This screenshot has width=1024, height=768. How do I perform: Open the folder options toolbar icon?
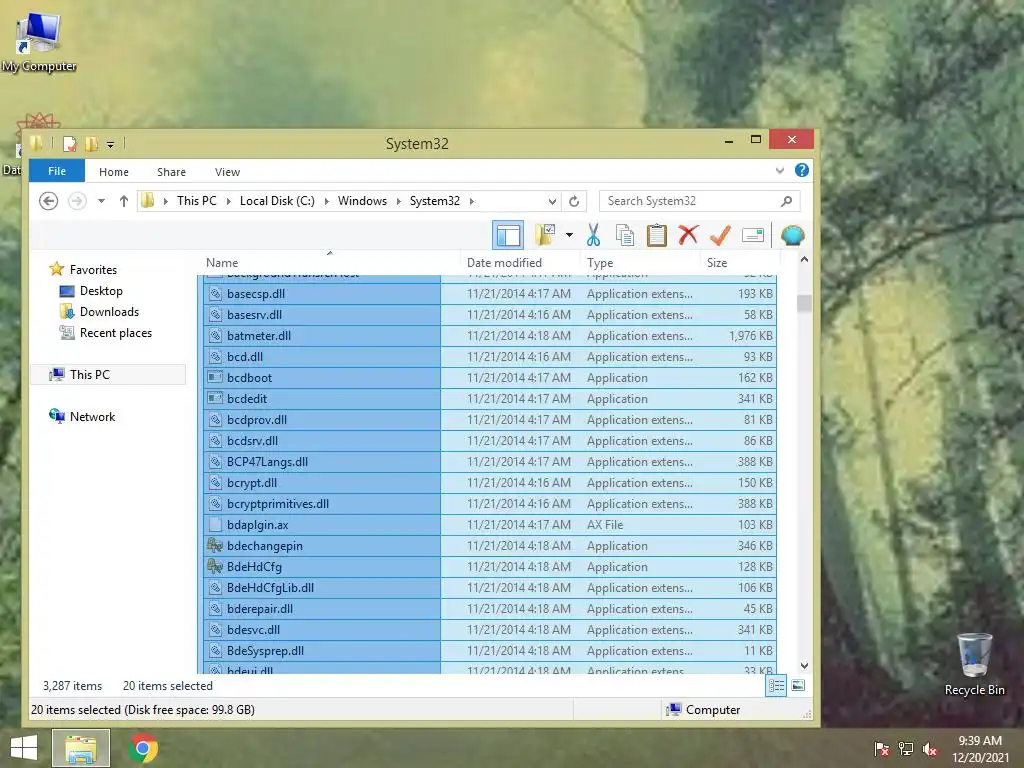click(x=545, y=235)
